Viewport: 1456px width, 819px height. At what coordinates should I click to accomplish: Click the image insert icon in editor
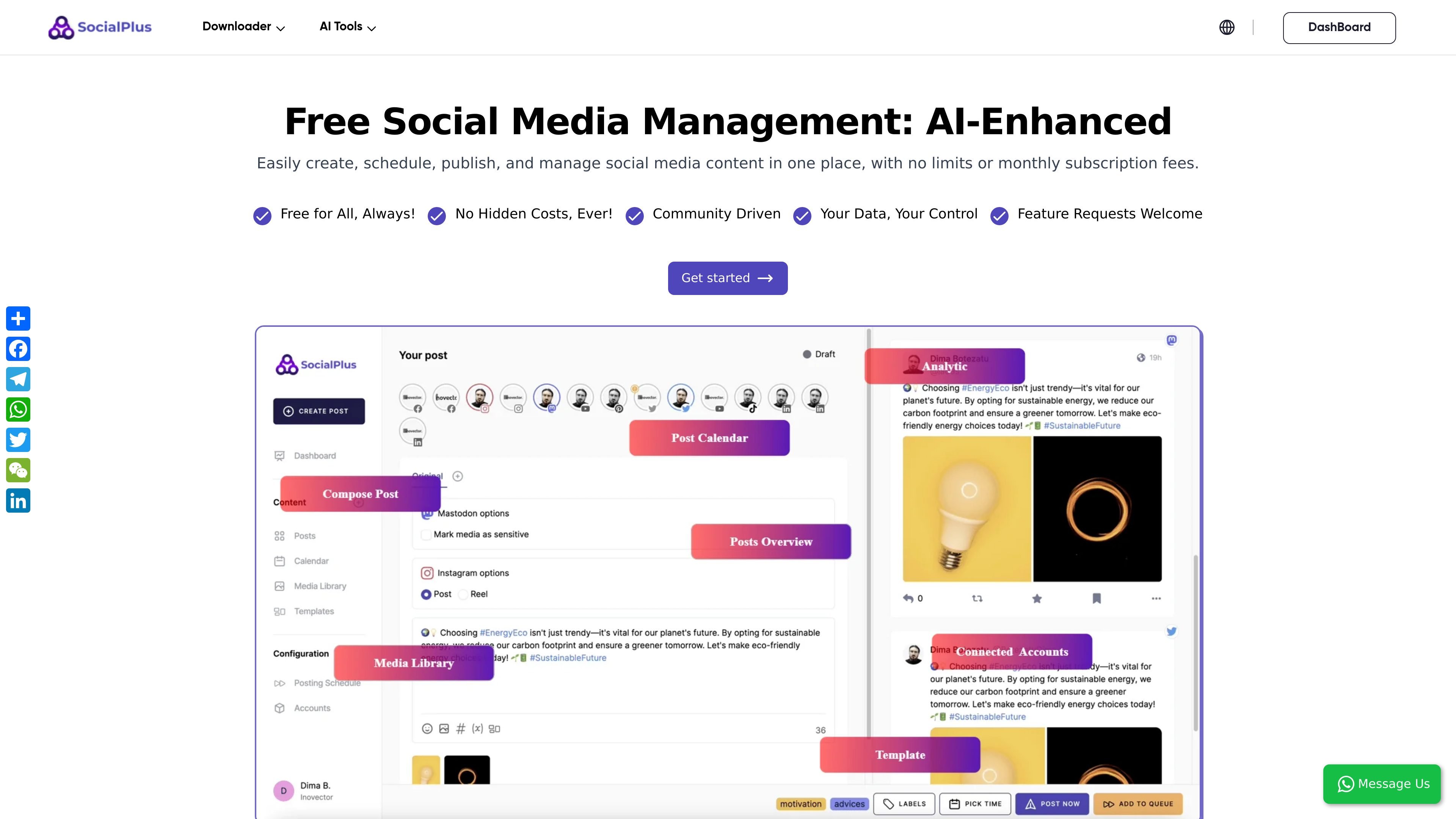tap(444, 728)
